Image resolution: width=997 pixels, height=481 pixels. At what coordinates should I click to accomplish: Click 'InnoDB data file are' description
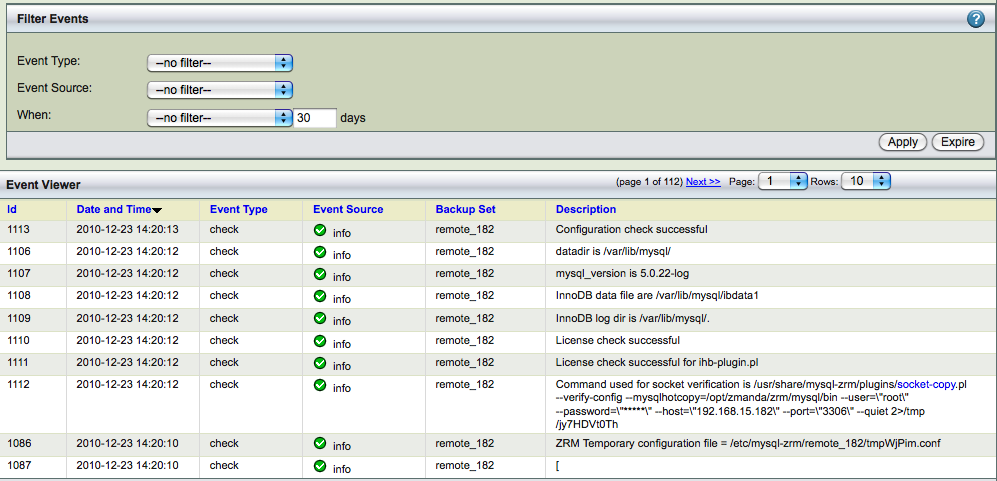point(657,295)
